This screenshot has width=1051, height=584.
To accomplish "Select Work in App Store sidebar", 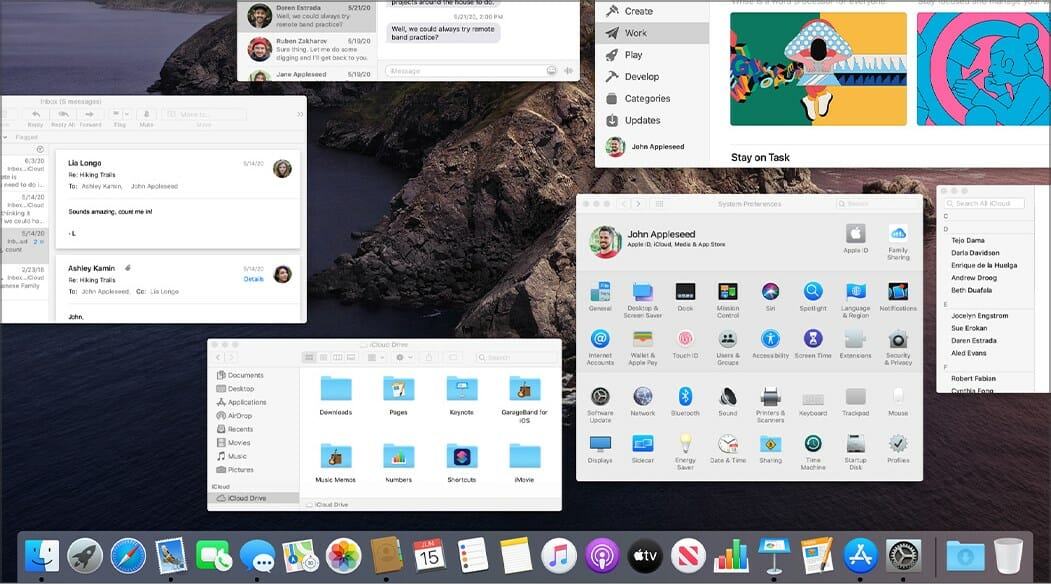I will point(652,33).
